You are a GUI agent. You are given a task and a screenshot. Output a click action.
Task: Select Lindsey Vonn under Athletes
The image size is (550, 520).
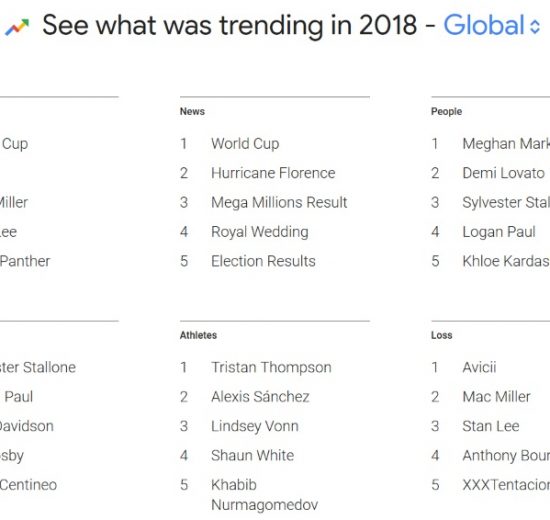(255, 426)
